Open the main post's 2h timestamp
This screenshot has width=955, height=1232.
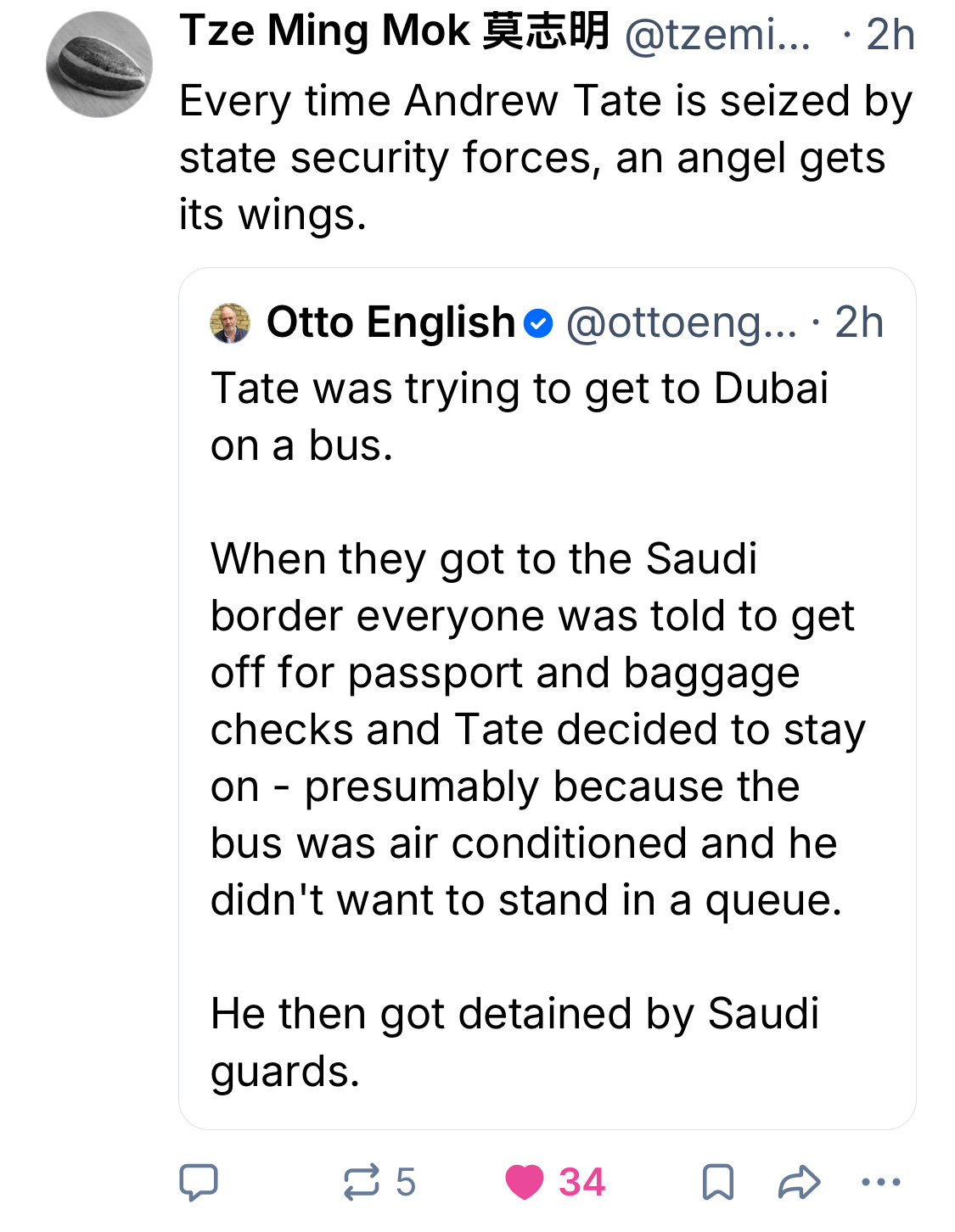coord(890,35)
